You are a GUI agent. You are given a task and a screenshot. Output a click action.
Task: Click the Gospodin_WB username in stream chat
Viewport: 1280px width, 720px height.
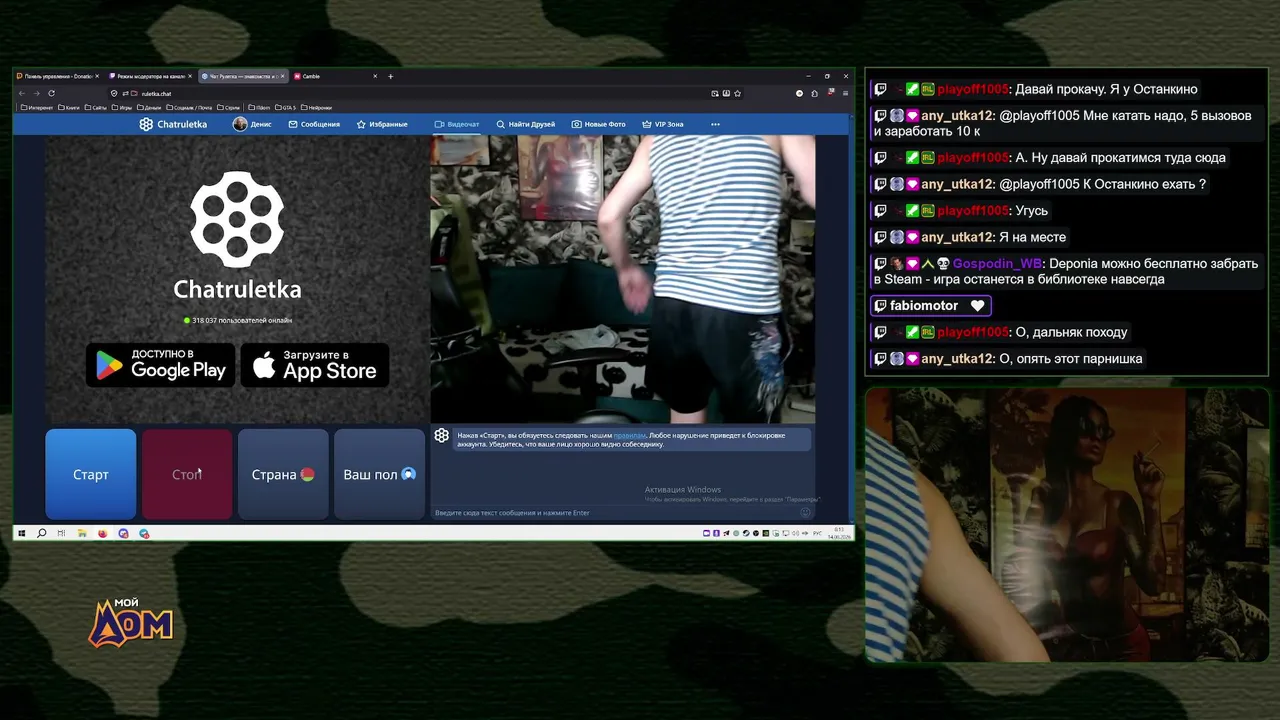coord(997,264)
